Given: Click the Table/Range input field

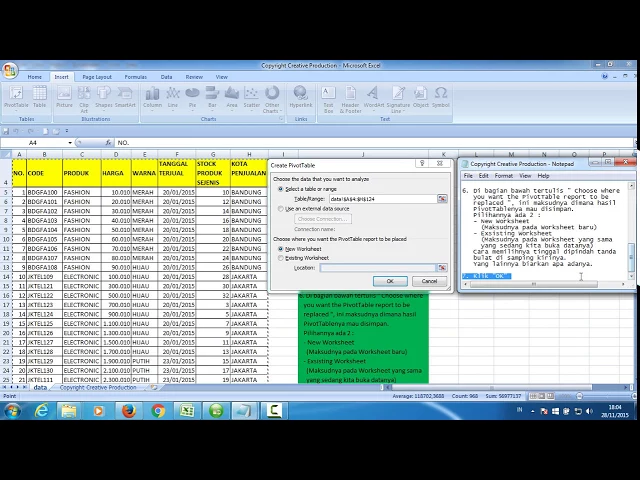Looking at the screenshot, I should [383, 199].
